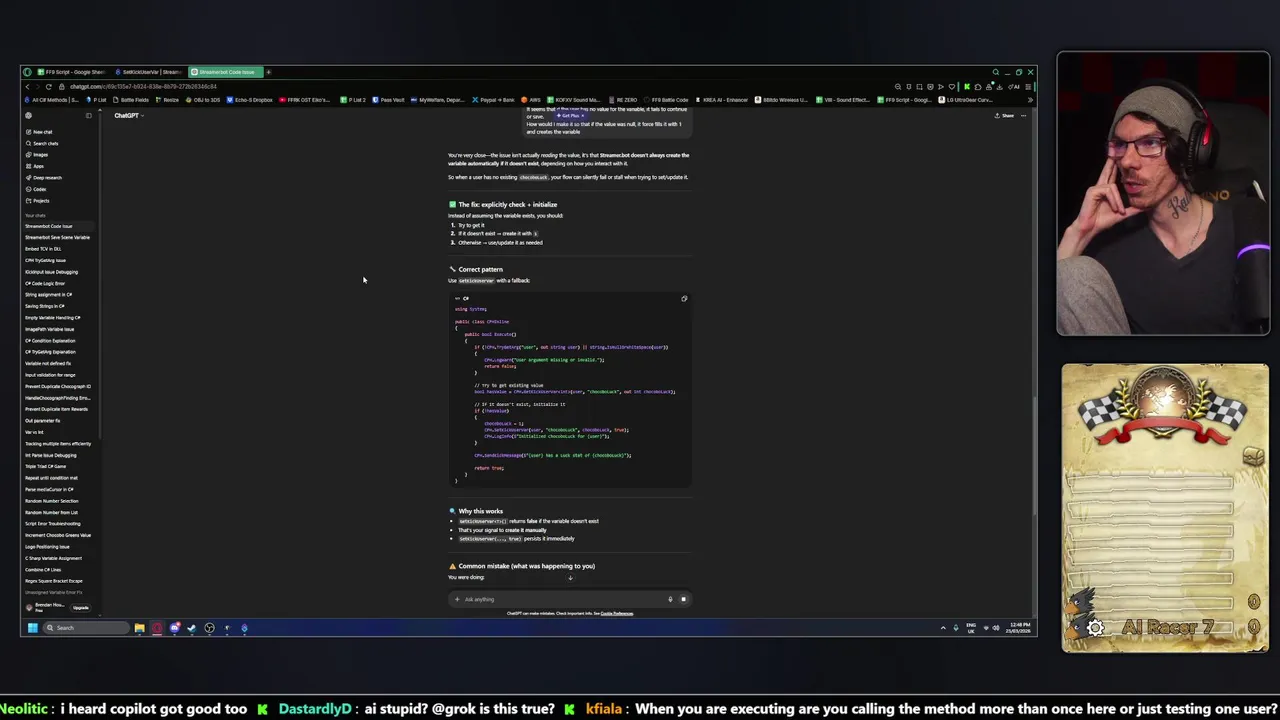Open File Explorer from the taskbar

[x=140, y=628]
